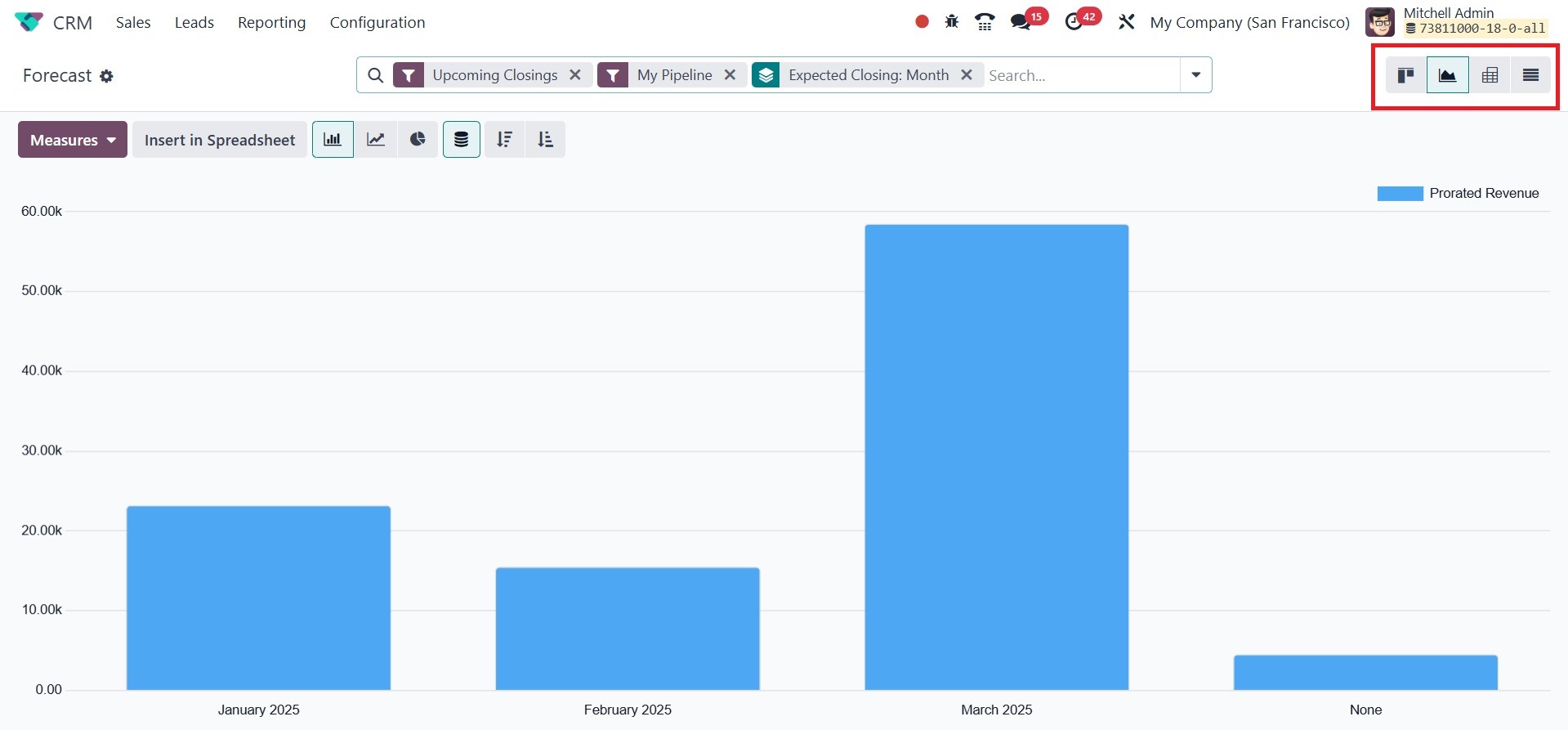The height and width of the screenshot is (730, 1568).
Task: Toggle the Prorated Revenue legend label
Action: click(1484, 194)
